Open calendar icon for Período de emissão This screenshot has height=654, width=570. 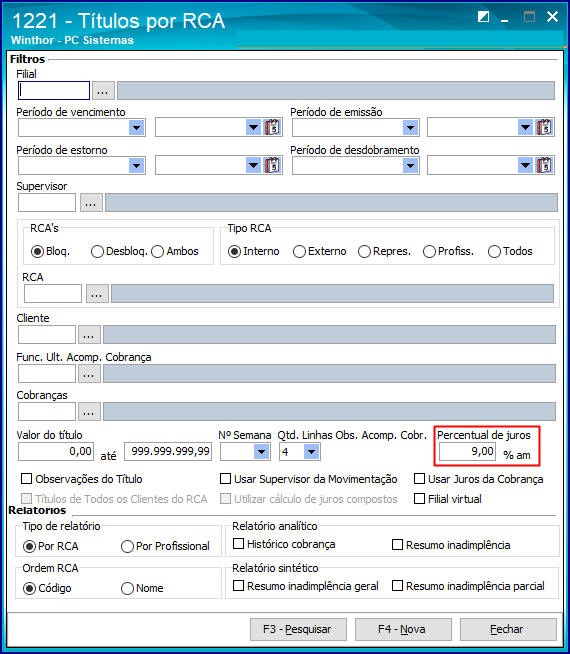pos(544,127)
